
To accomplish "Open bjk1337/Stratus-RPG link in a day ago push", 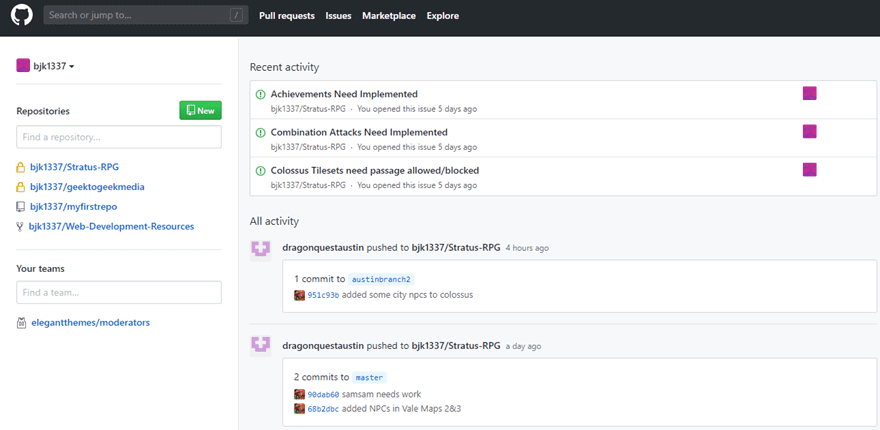I will pos(456,346).
